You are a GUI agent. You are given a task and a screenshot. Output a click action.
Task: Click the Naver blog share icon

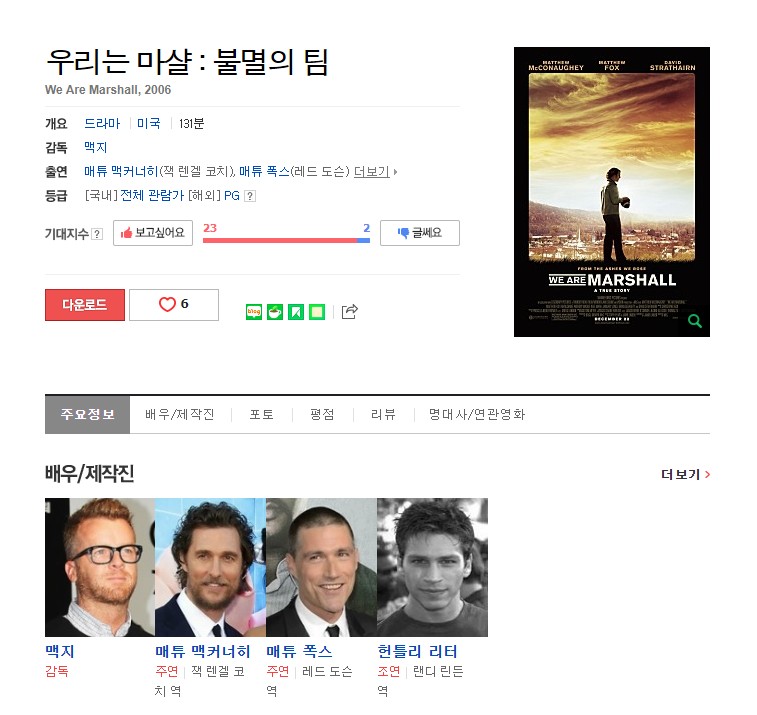pyautogui.click(x=254, y=312)
